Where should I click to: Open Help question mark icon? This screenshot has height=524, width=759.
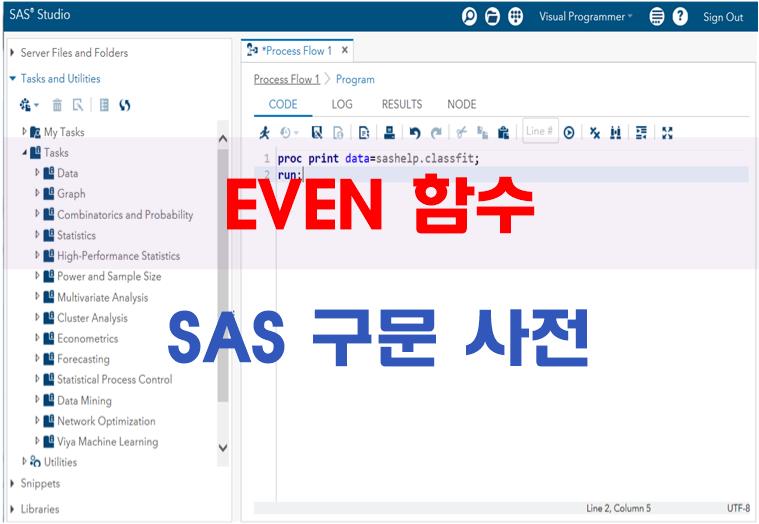(680, 16)
